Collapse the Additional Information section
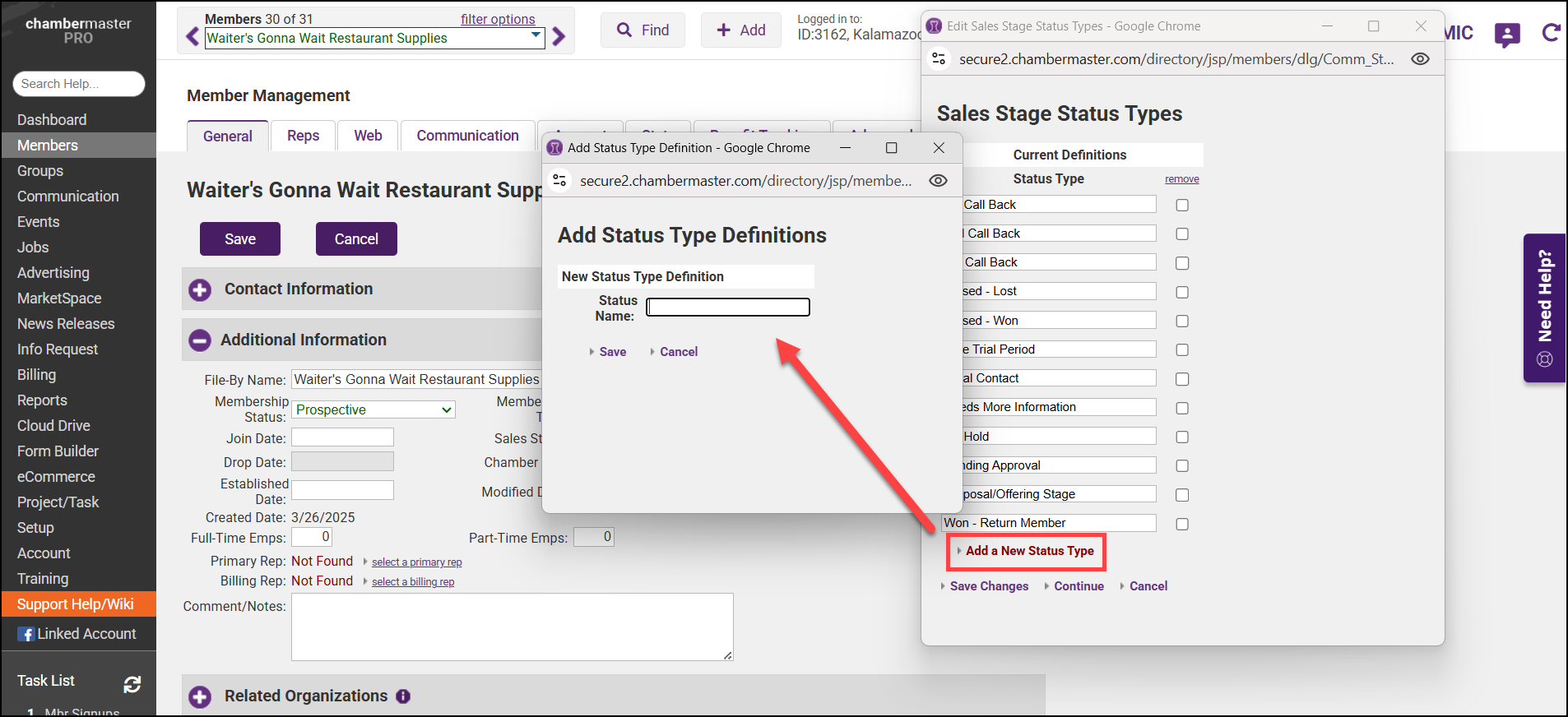1568x717 pixels. 200,340
